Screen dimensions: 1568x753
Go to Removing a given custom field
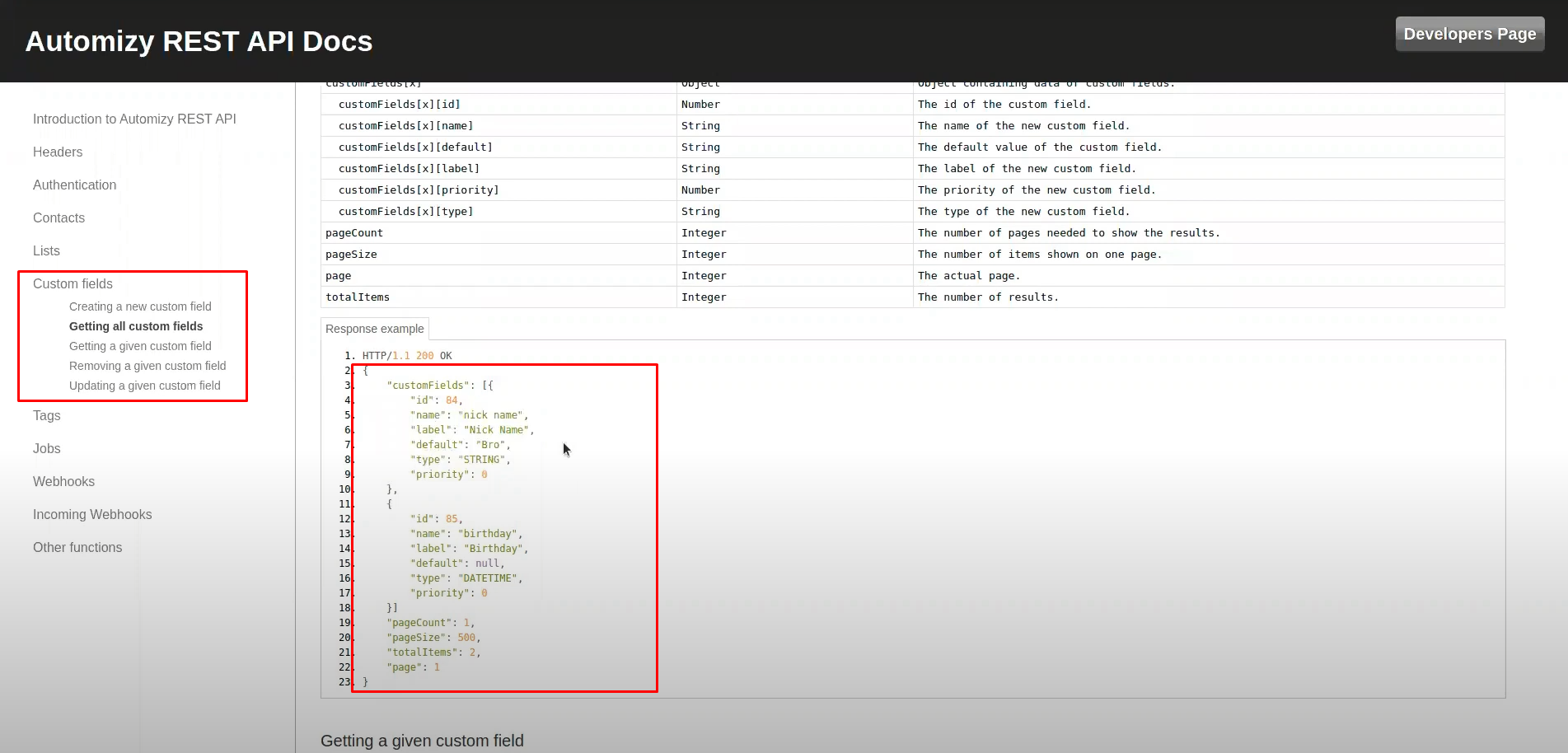coord(147,366)
